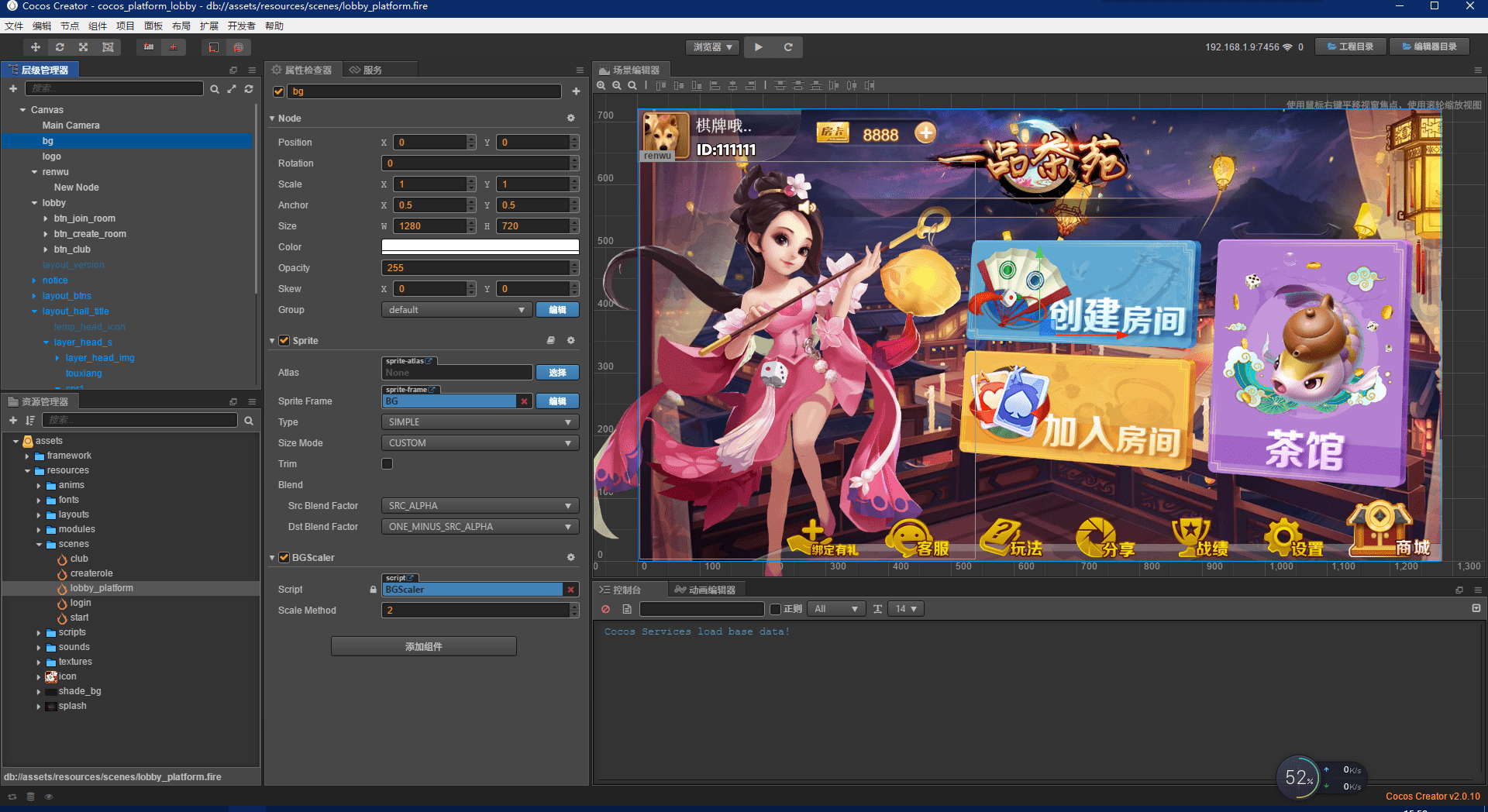This screenshot has height=812, width=1488.
Task: Create new asset with plus icon
Action: coord(13,420)
